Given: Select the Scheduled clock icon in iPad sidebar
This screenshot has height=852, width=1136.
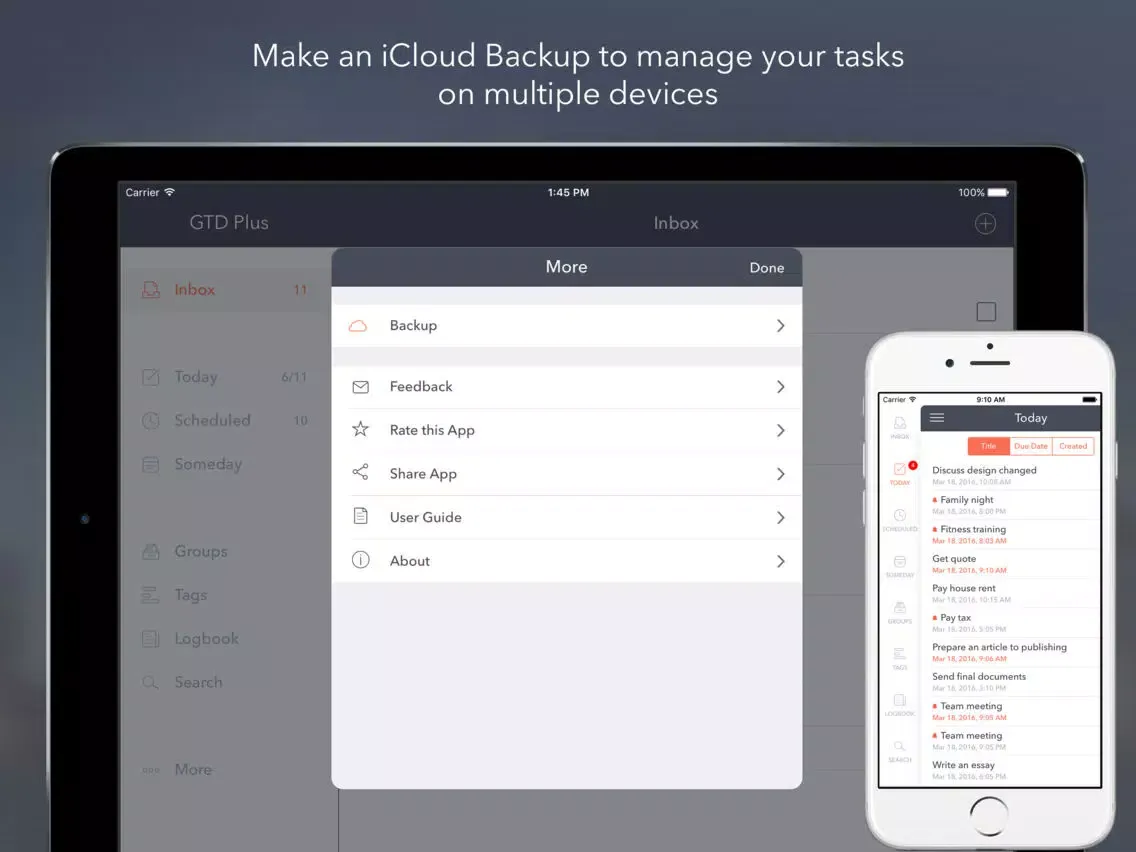Looking at the screenshot, I should click(151, 421).
